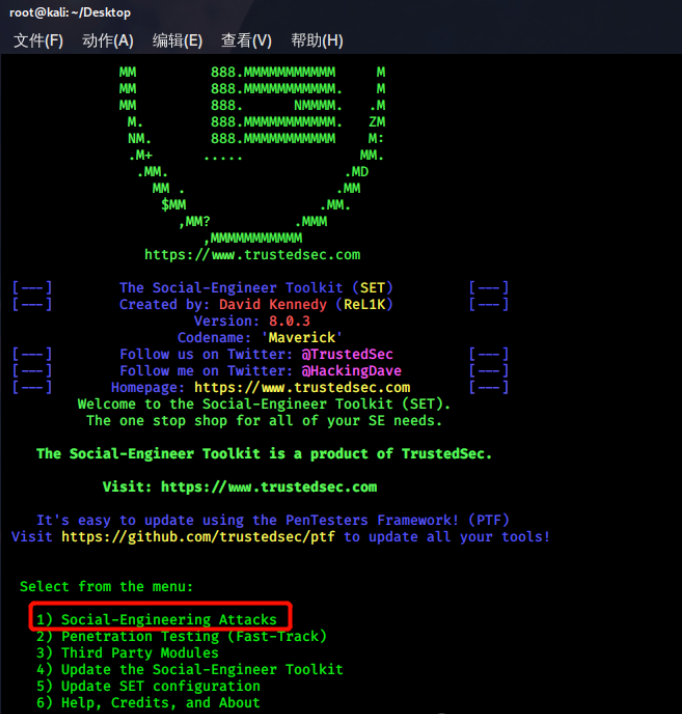This screenshot has height=714, width=682.
Task: Click 'product of TrustedSec' bold line
Action: pyautogui.click(x=264, y=454)
